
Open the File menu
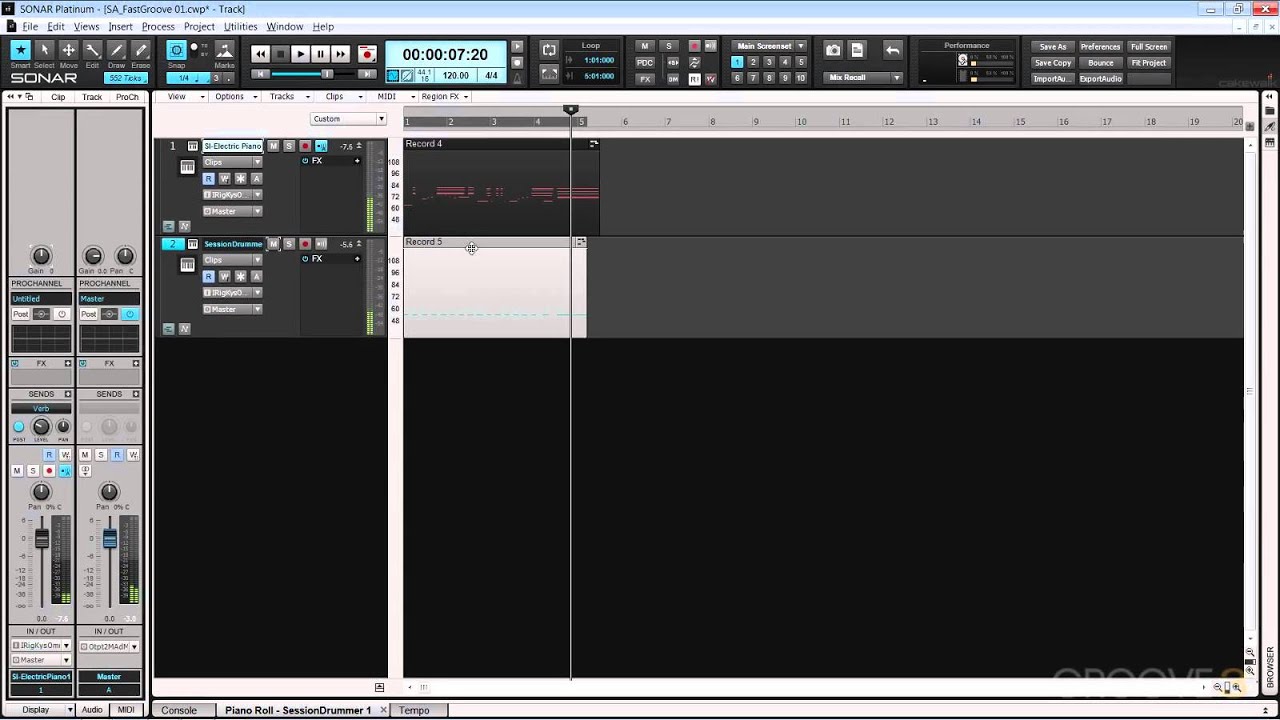tap(29, 26)
